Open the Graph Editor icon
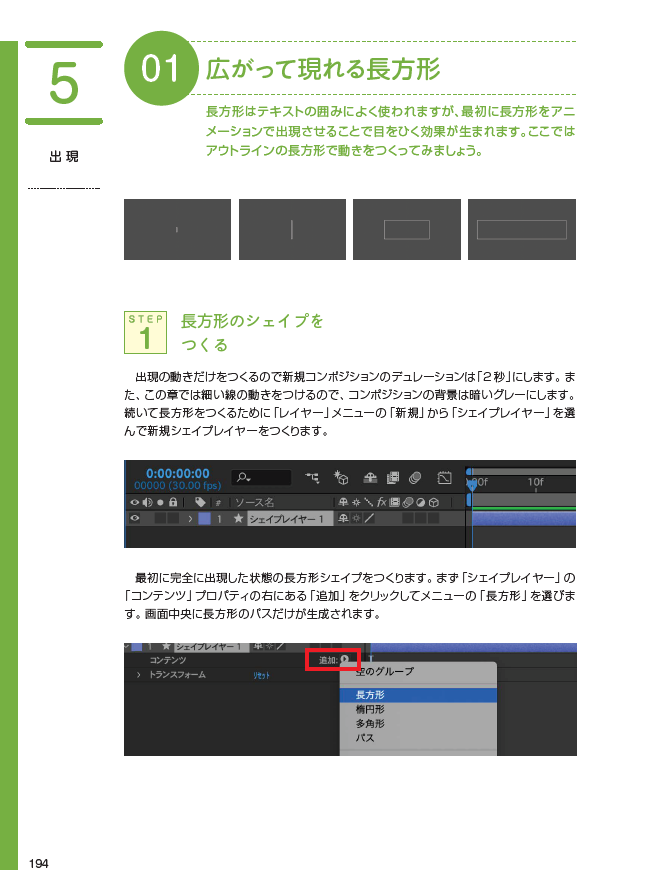 [x=445, y=477]
